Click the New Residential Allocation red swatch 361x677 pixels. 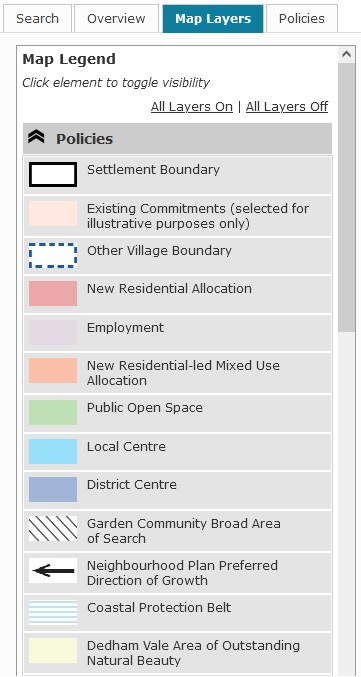click(x=53, y=294)
